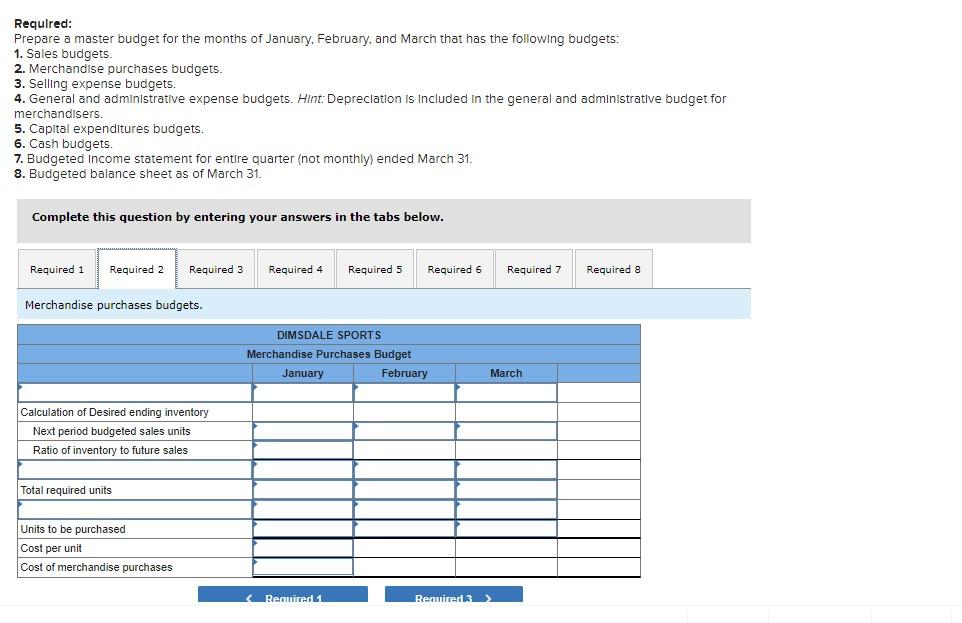Open the blank label dropdown above Calculation of Desired ending inventory
Viewport: 962px width, 623px height.
tap(135, 392)
